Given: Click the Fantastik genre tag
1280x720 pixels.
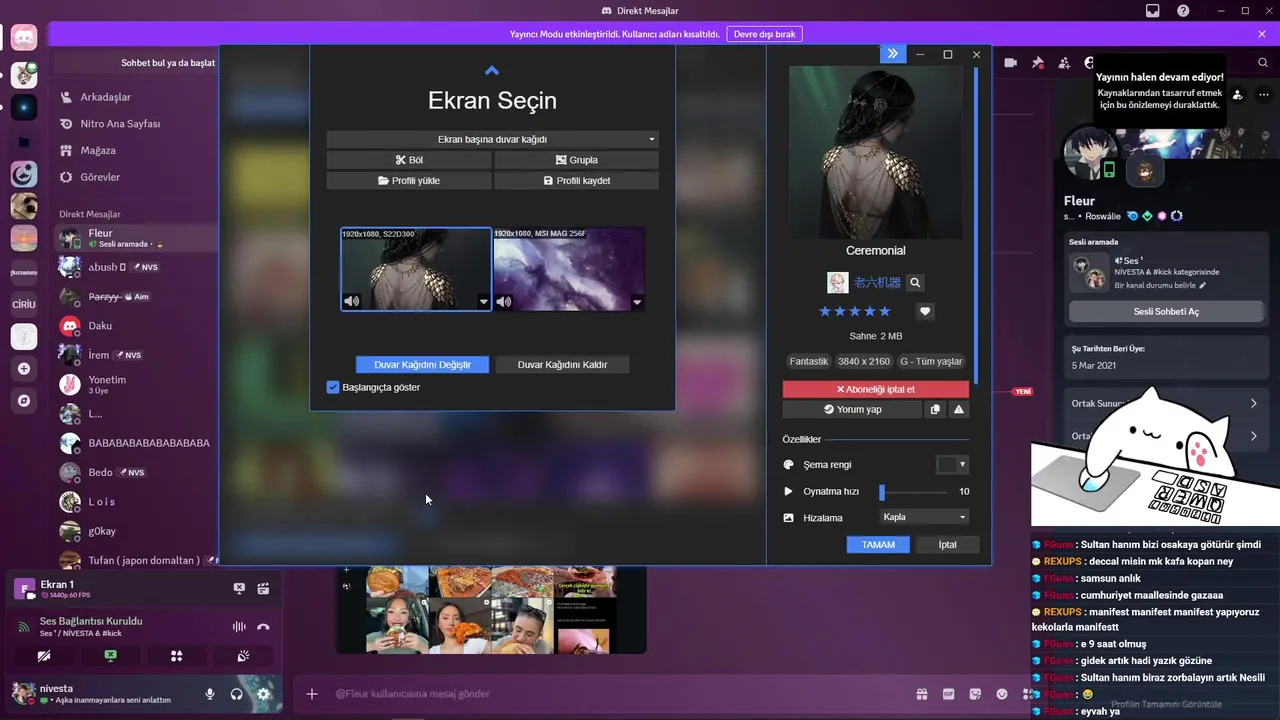Looking at the screenshot, I should tap(809, 361).
